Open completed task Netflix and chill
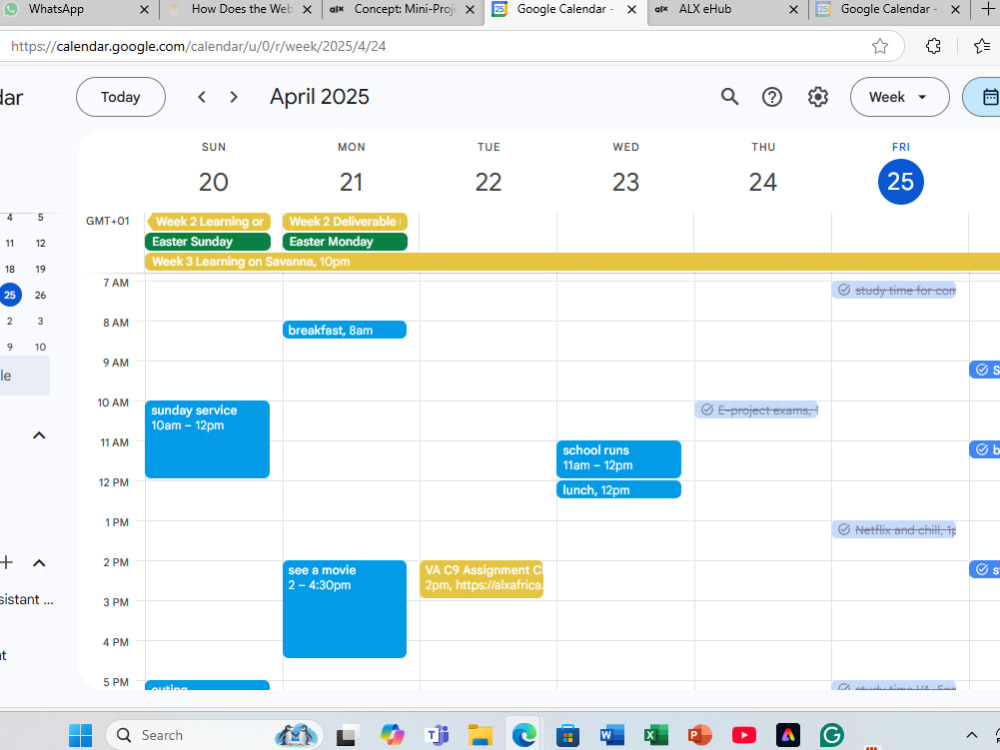This screenshot has height=750, width=1000. pos(893,530)
